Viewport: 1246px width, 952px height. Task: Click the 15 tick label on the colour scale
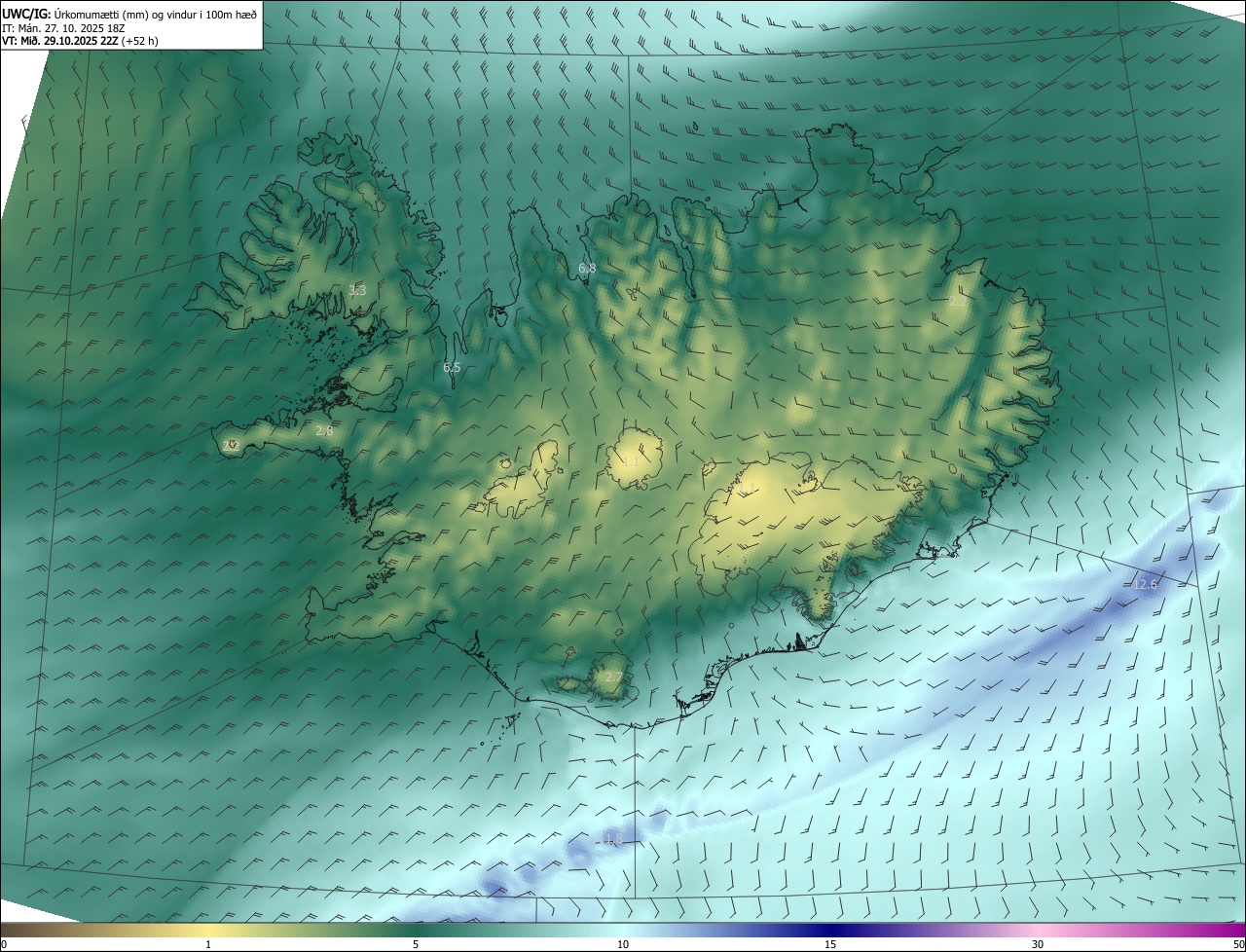tap(830, 944)
